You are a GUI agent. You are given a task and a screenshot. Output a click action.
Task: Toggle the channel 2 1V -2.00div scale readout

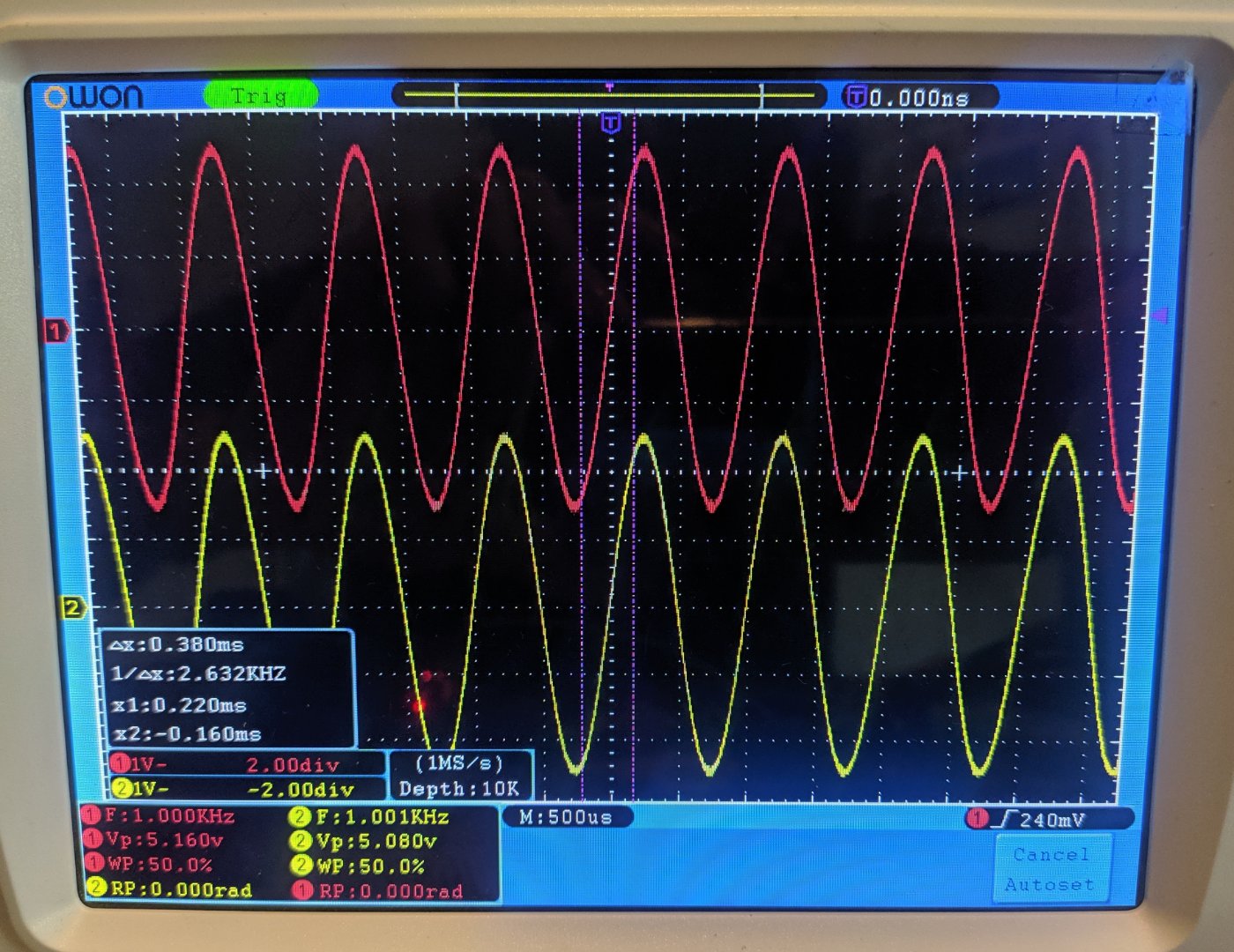coord(247,788)
